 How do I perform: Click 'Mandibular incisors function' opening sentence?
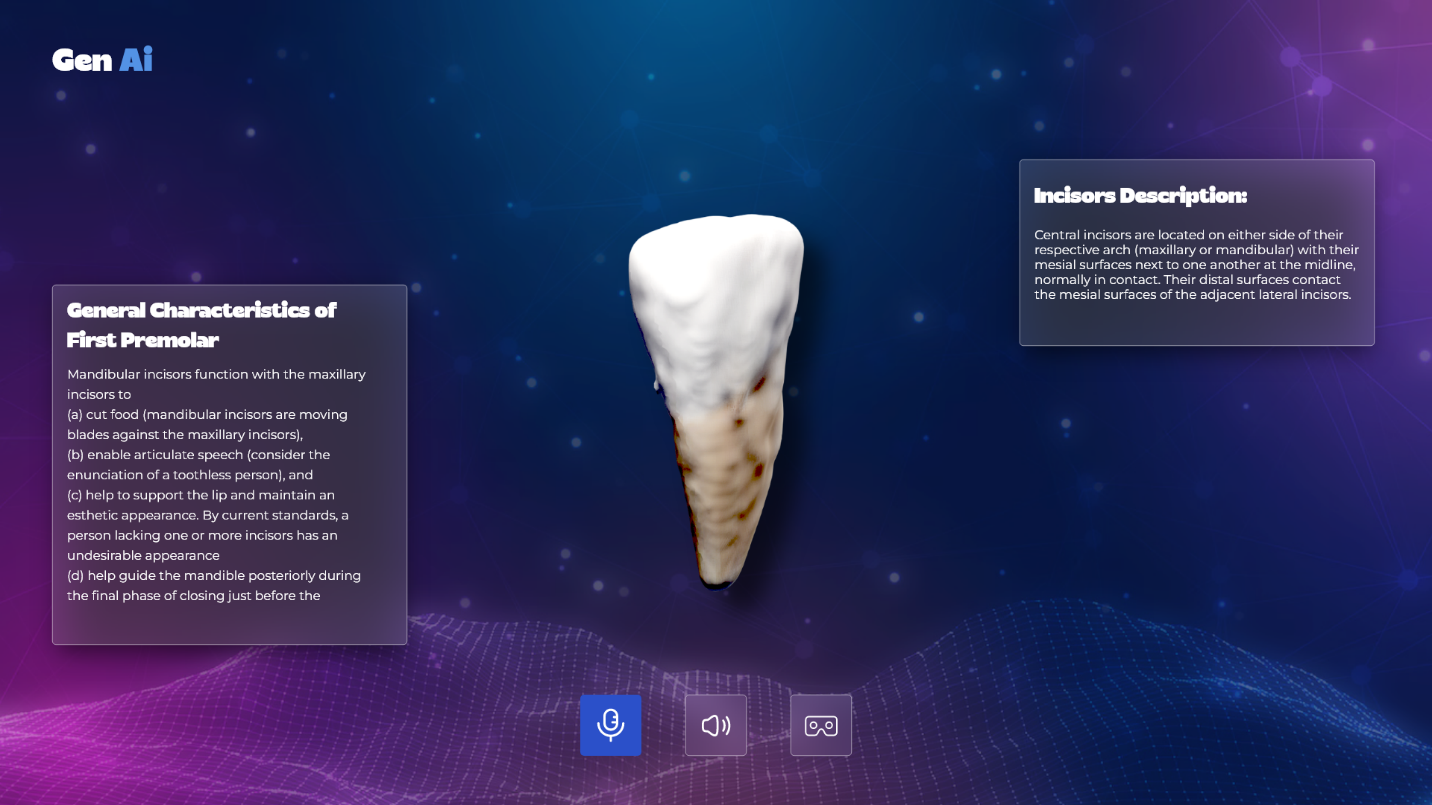click(x=216, y=374)
